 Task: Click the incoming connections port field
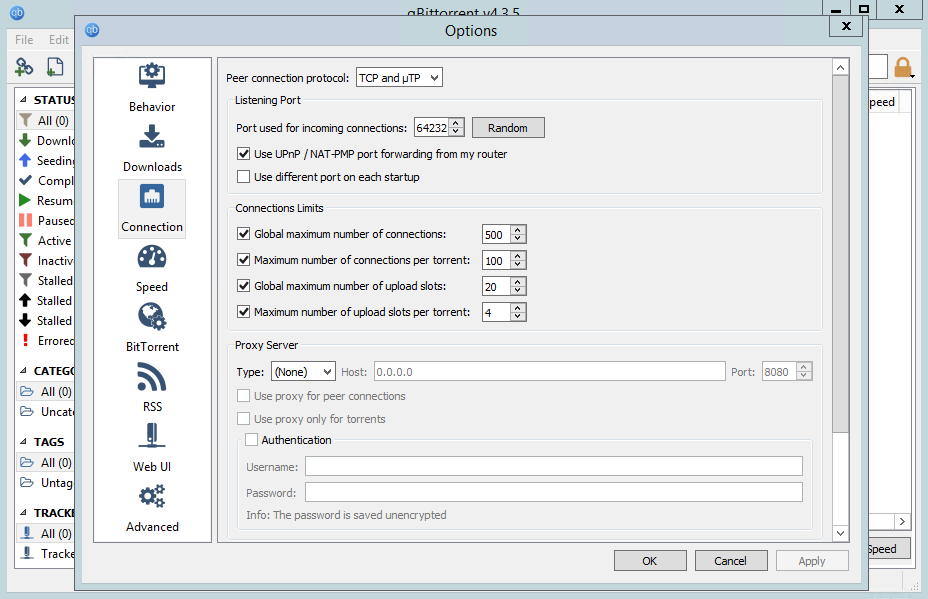click(431, 128)
